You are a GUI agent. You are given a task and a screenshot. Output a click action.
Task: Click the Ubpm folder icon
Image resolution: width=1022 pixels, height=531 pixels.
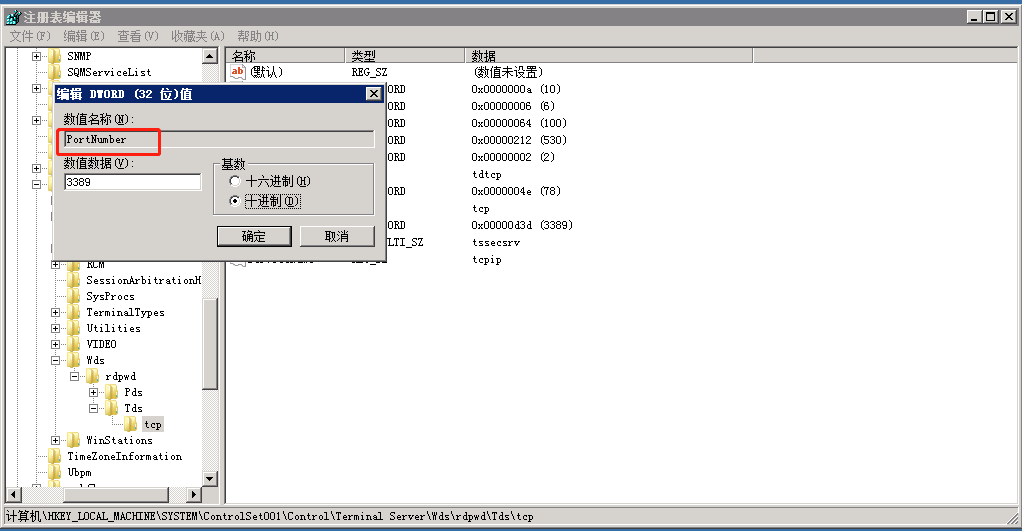tap(55, 472)
